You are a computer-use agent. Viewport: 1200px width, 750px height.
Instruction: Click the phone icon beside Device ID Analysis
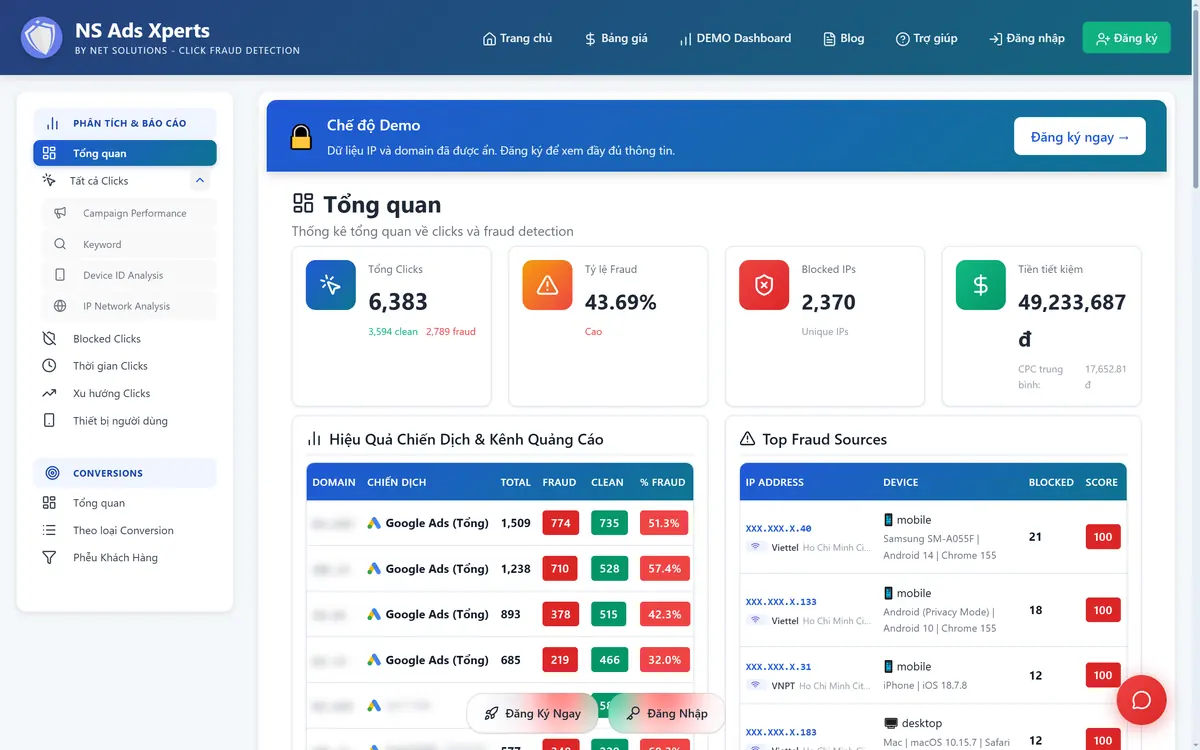[60, 275]
